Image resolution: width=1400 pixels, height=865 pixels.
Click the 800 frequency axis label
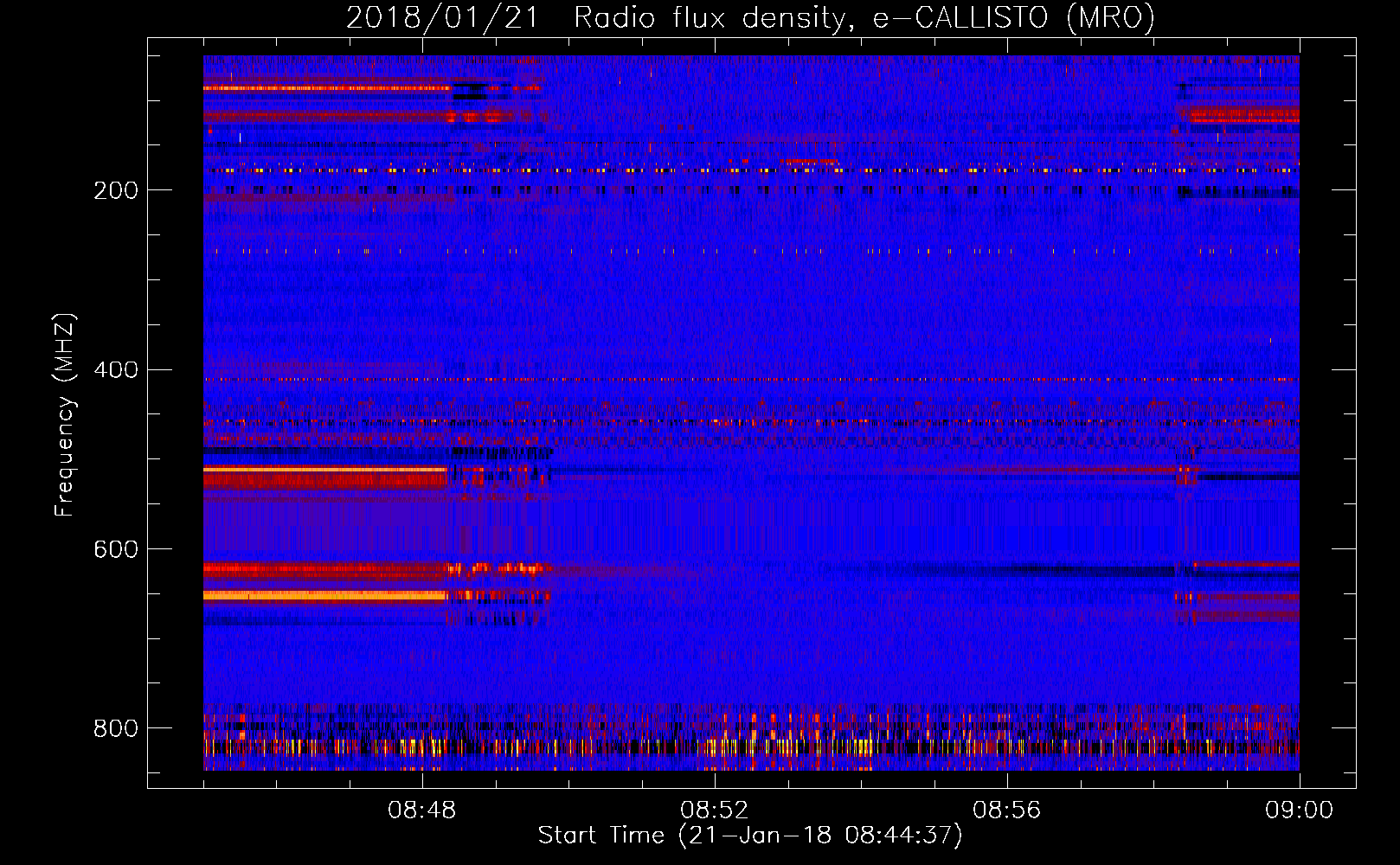pos(116,728)
